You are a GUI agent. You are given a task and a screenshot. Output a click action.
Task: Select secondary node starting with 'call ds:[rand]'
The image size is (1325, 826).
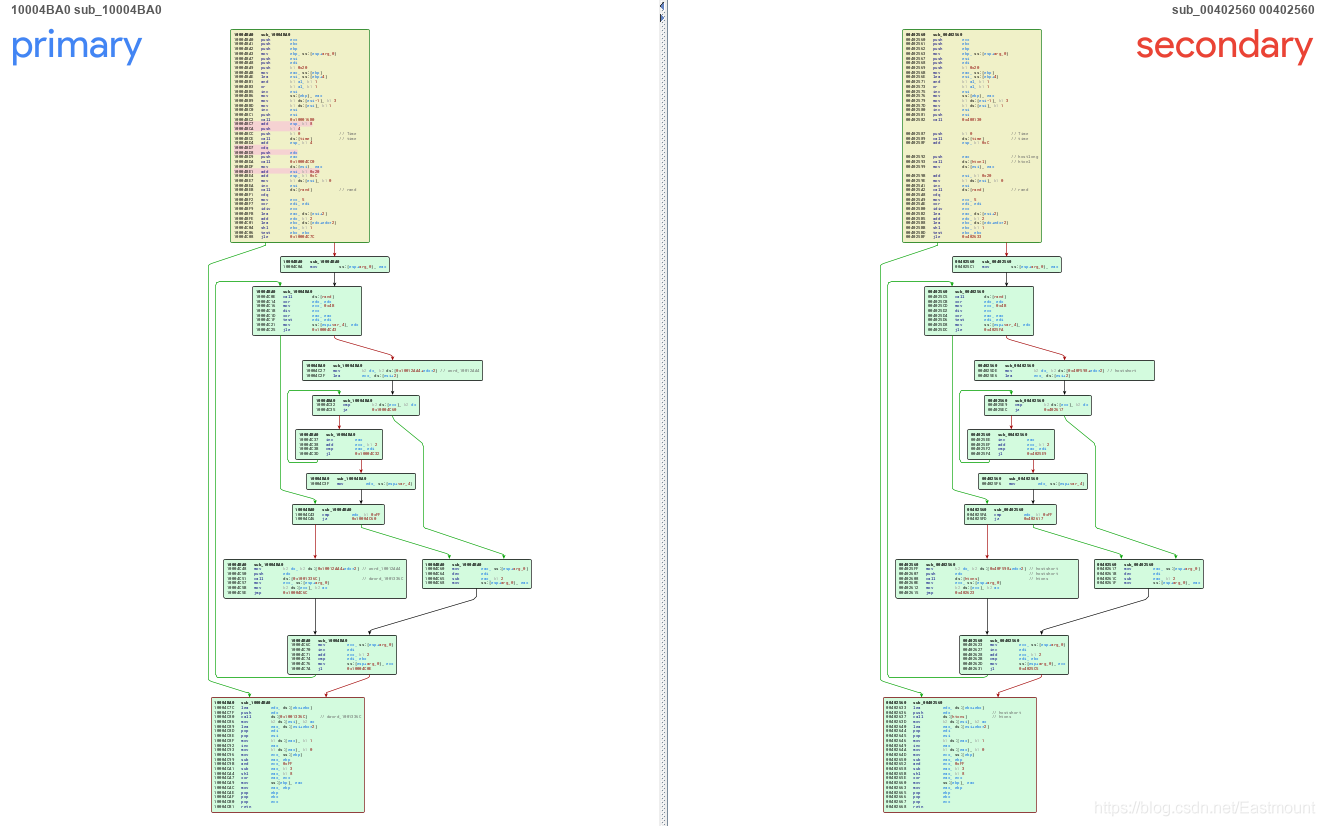coord(979,311)
